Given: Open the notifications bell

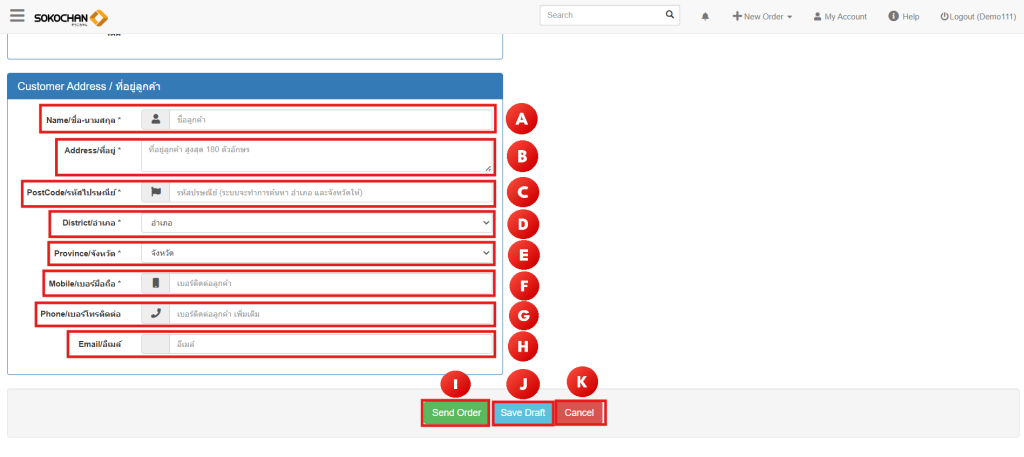Looking at the screenshot, I should pyautogui.click(x=705, y=17).
